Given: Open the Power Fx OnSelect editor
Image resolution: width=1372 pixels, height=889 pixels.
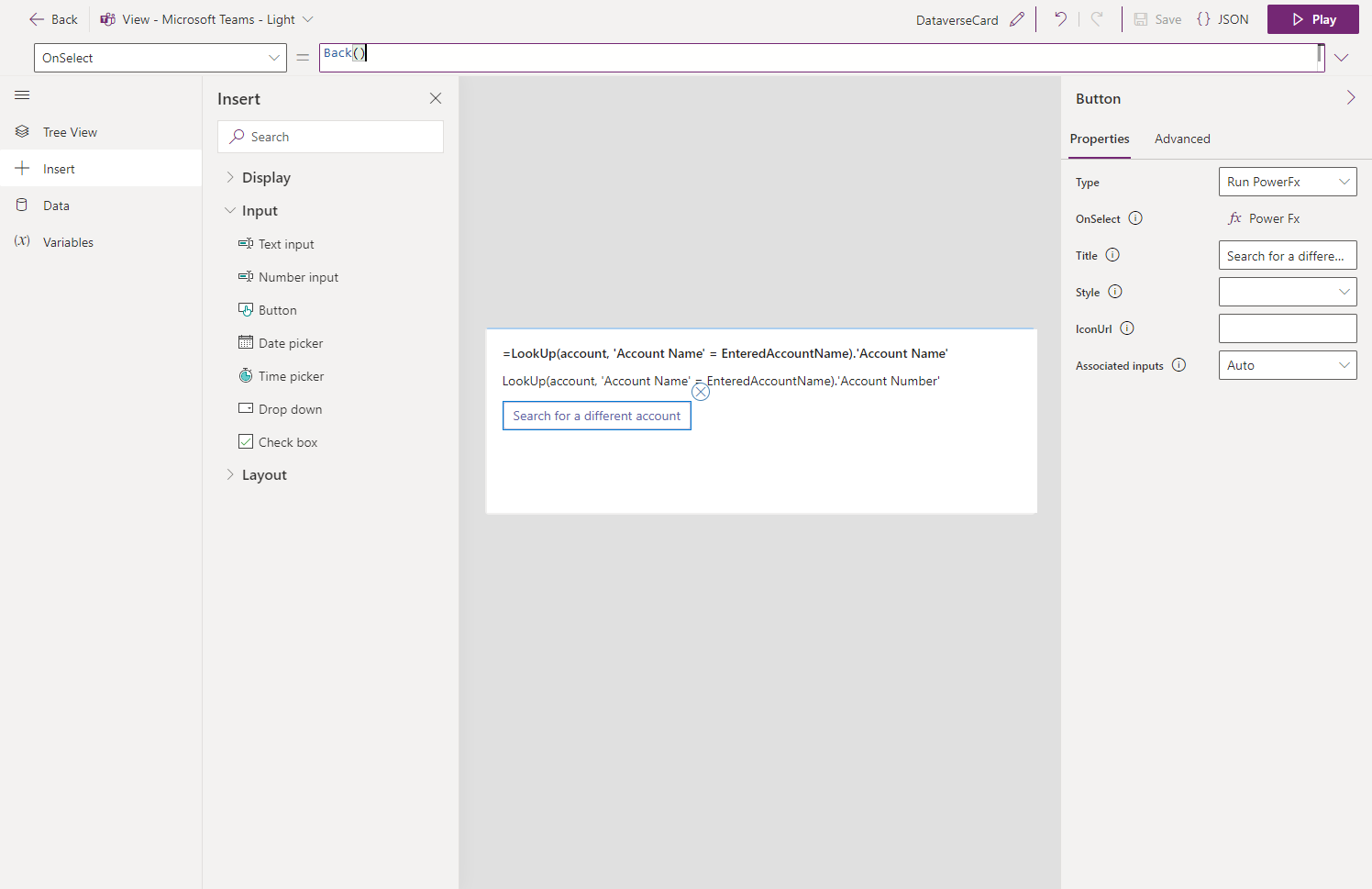Looking at the screenshot, I should [1264, 218].
